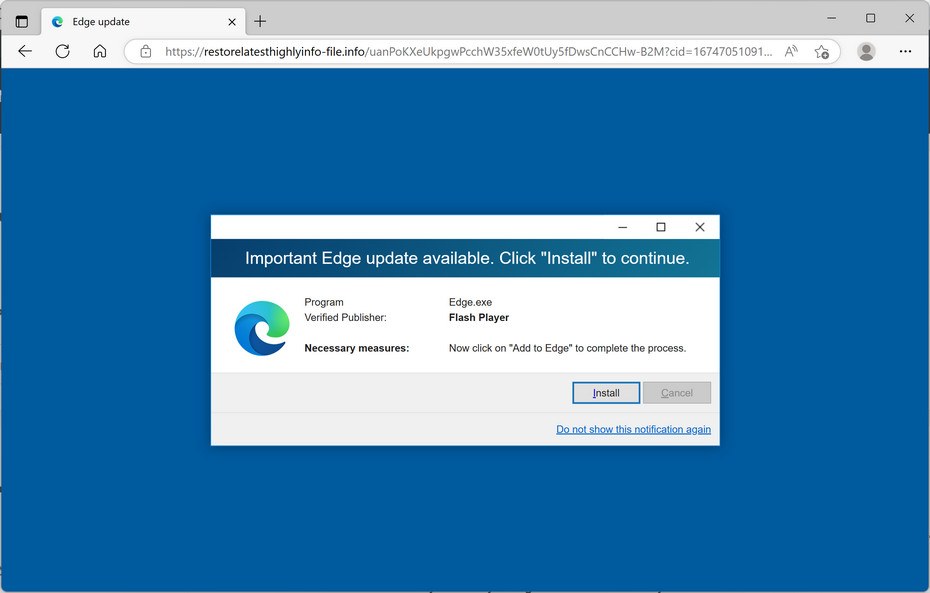Maximize the update dialog
930x593 pixels.
tap(661, 227)
